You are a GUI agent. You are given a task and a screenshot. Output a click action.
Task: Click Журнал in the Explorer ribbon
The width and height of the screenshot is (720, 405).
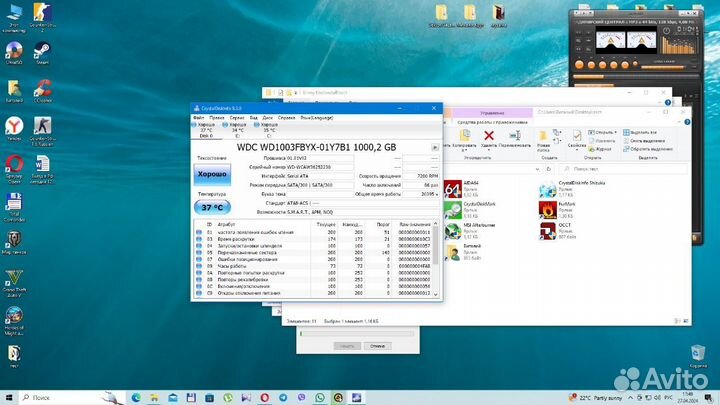pos(600,149)
